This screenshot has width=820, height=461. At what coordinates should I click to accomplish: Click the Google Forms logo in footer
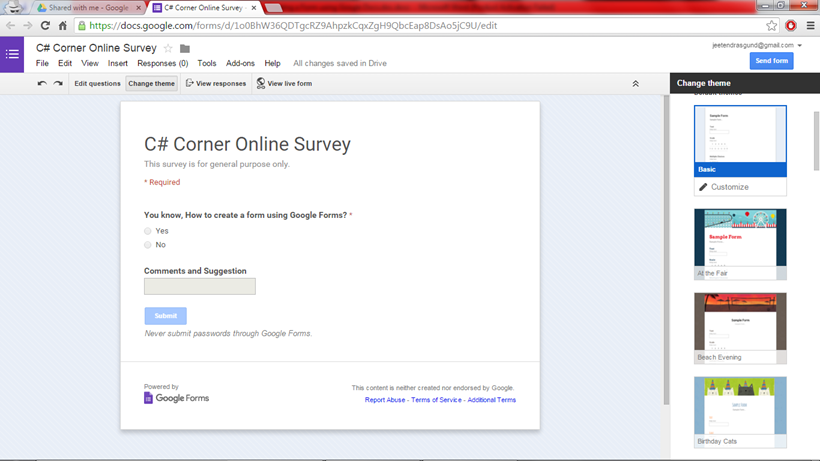[176, 398]
